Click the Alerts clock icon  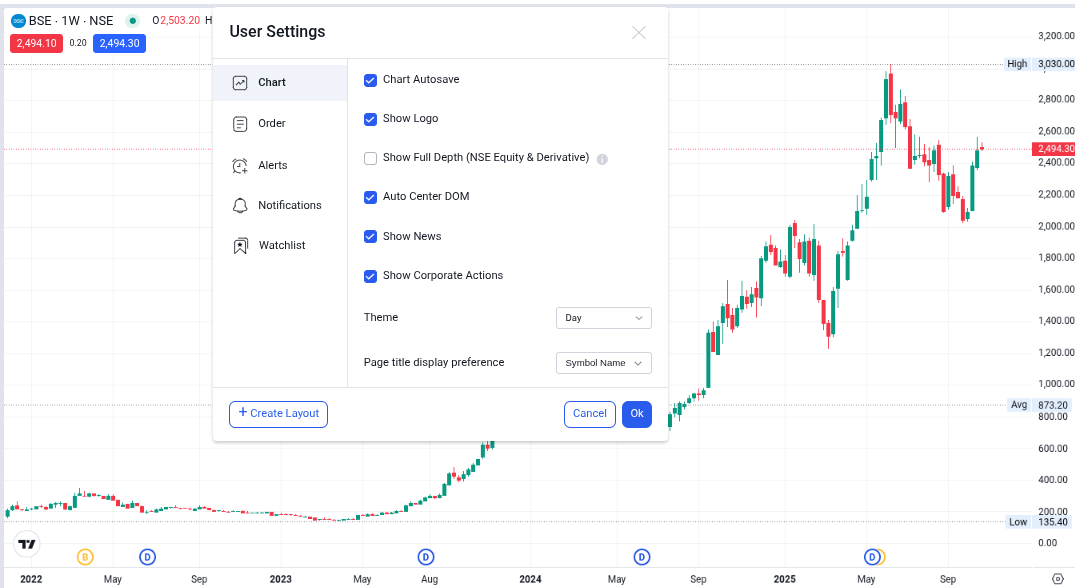(240, 165)
